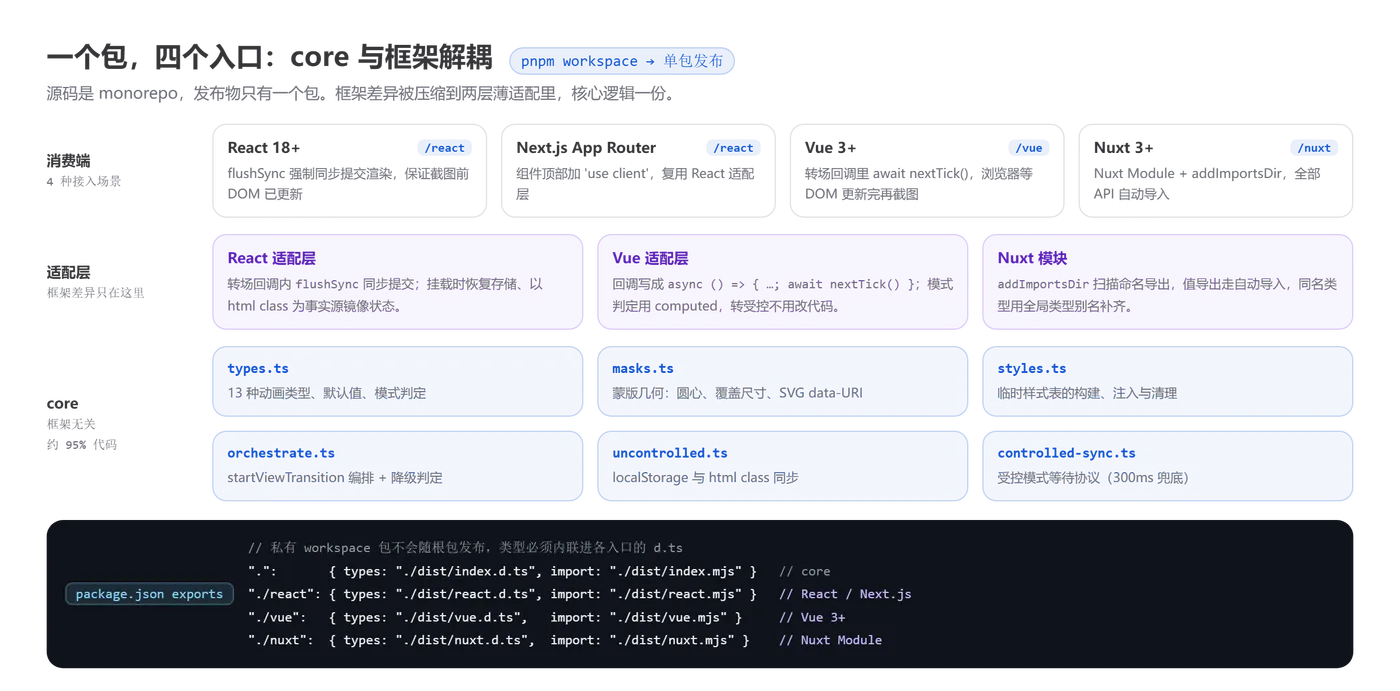Click the "组件顶部加 'use client'" description
Image resolution: width=1400 pixels, height=691 pixels.
click(x=635, y=184)
